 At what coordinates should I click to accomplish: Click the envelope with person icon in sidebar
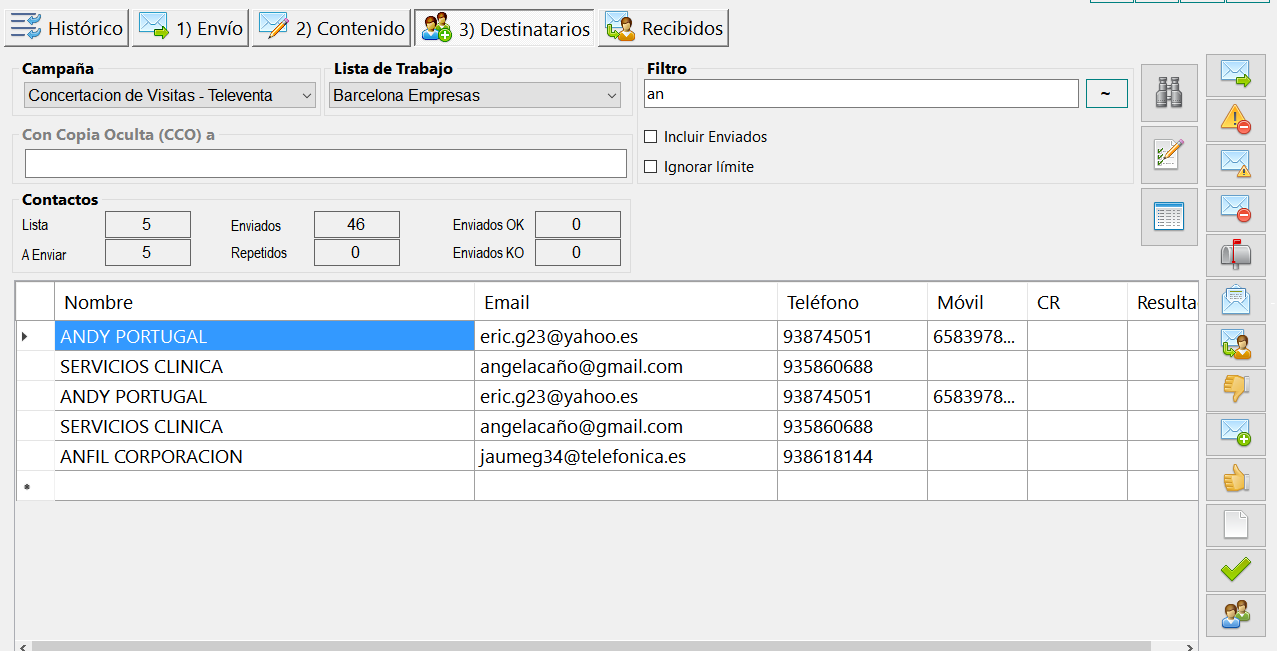point(1237,345)
